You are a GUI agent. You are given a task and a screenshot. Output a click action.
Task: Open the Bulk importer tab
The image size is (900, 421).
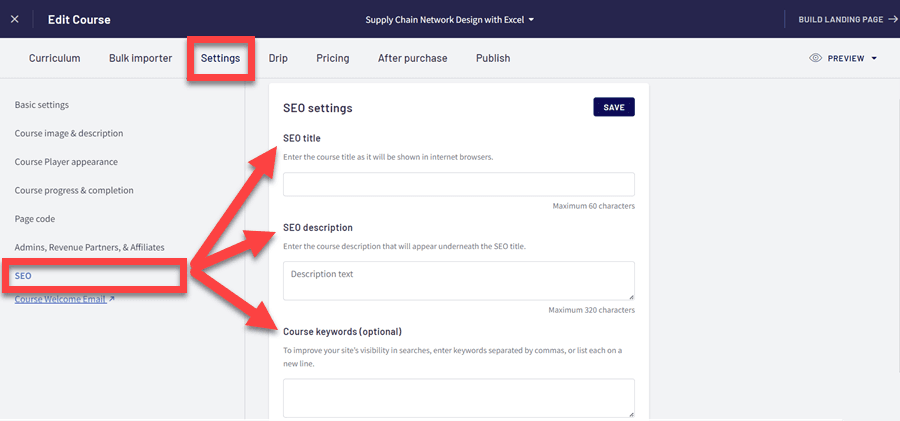coord(141,58)
